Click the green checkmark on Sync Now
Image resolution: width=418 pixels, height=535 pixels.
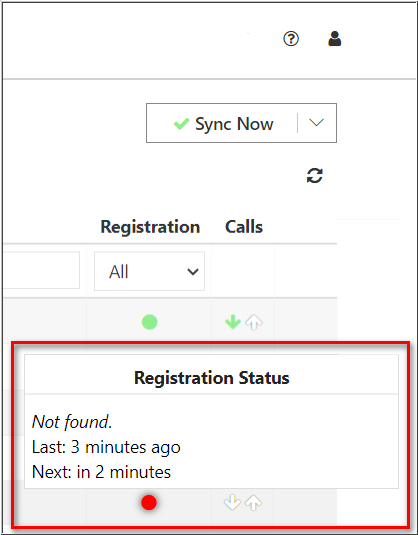tap(181, 124)
